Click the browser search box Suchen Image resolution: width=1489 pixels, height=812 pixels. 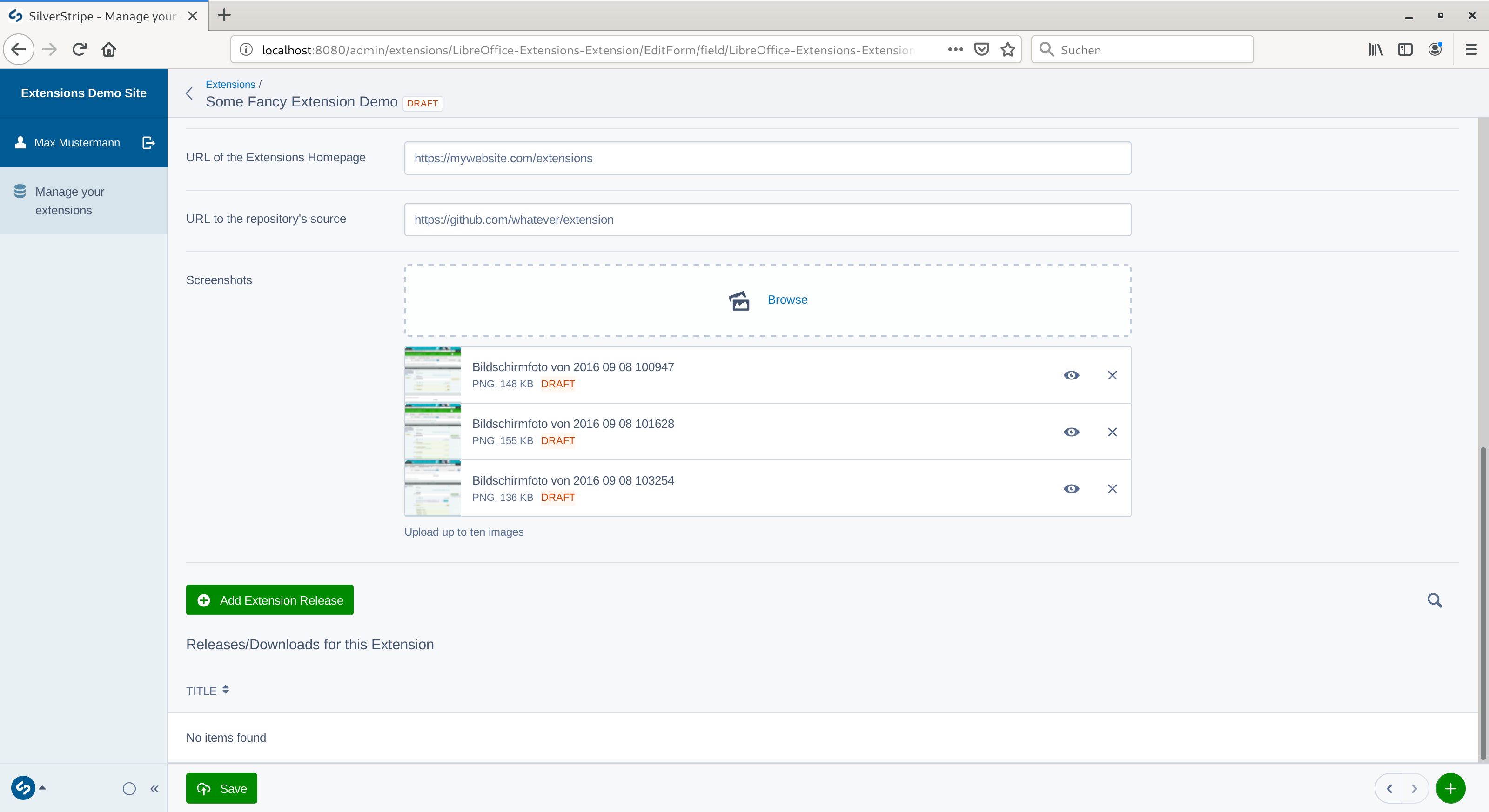pyautogui.click(x=1142, y=50)
